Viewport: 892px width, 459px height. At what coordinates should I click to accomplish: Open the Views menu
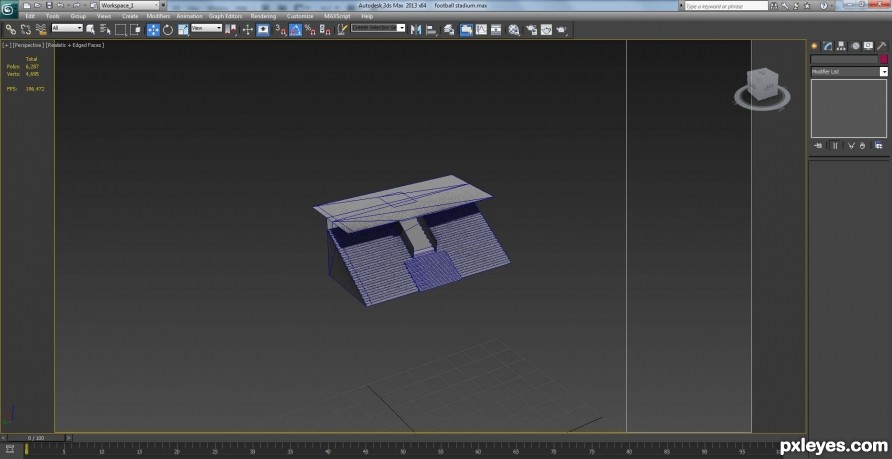[x=104, y=16]
